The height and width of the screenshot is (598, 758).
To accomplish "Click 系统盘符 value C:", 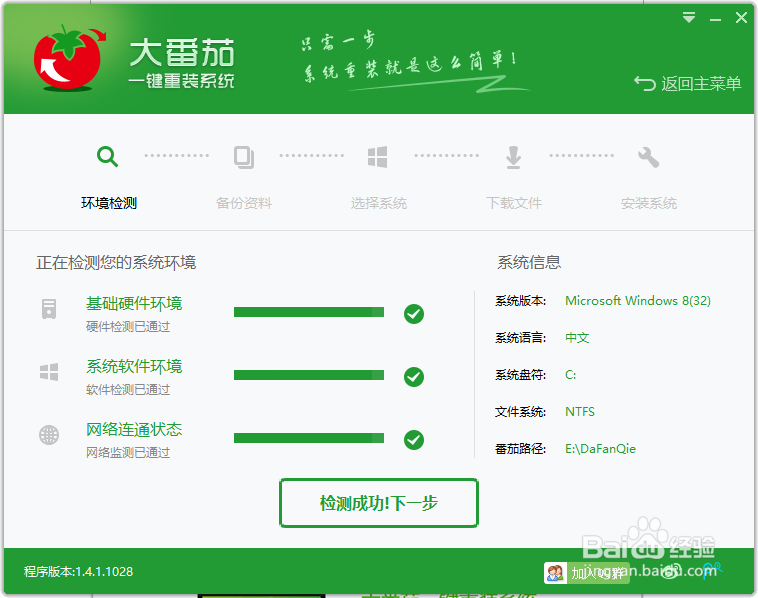I will 570,375.
